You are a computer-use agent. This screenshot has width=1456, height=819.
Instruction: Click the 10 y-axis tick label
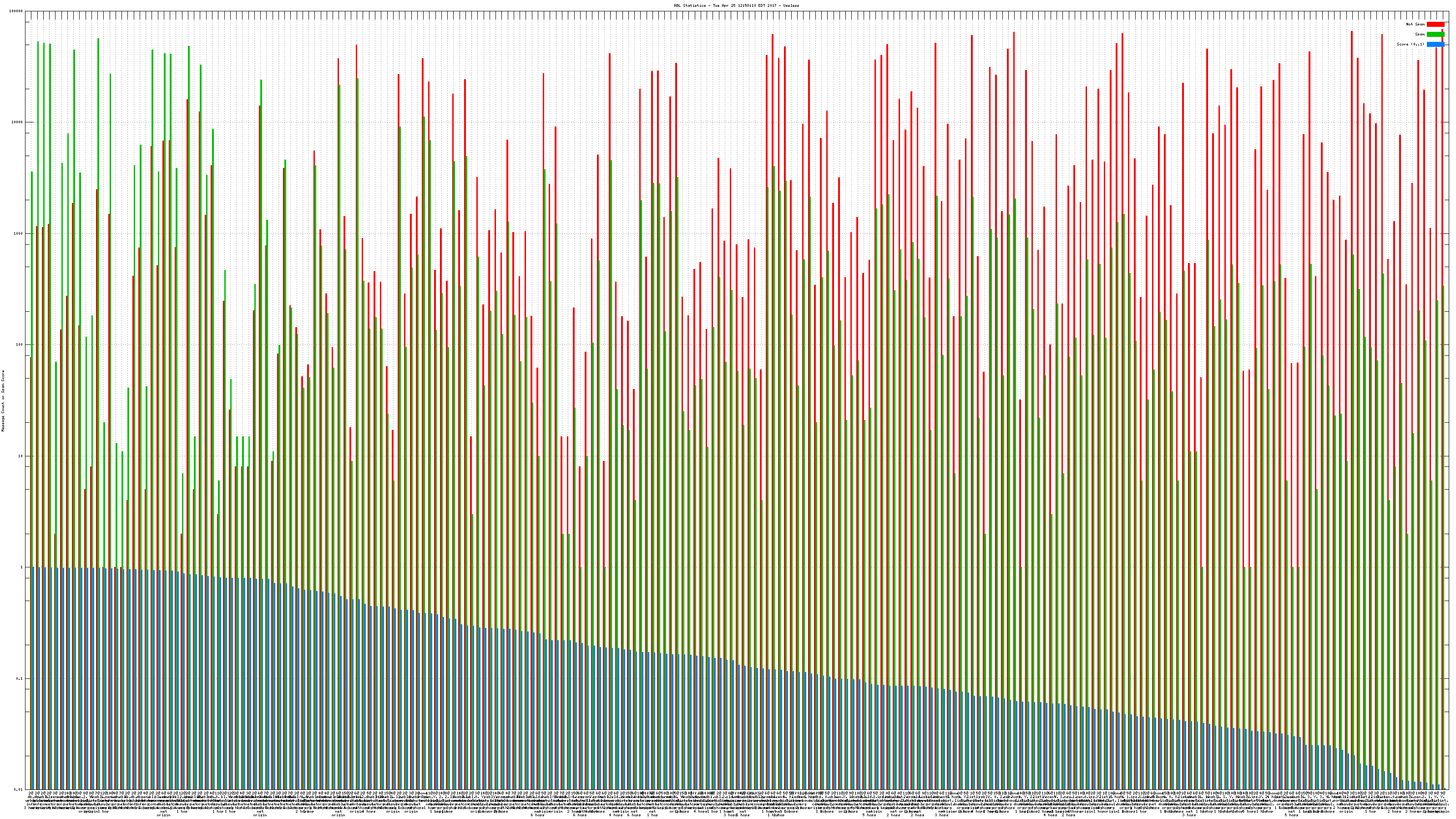click(x=21, y=456)
